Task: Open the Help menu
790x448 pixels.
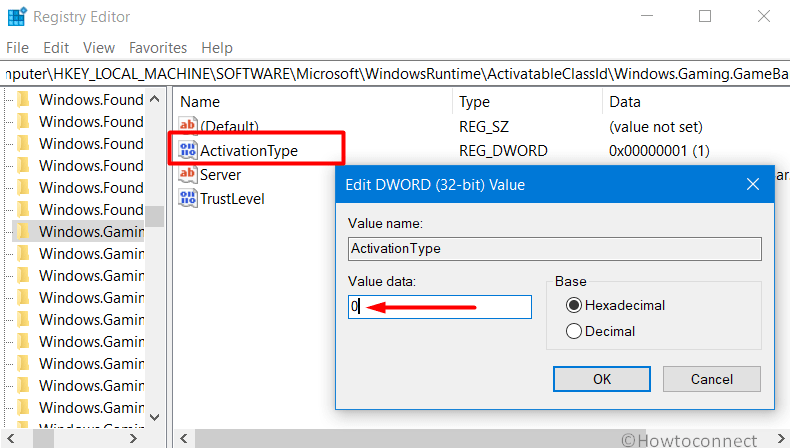Action: coord(217,48)
